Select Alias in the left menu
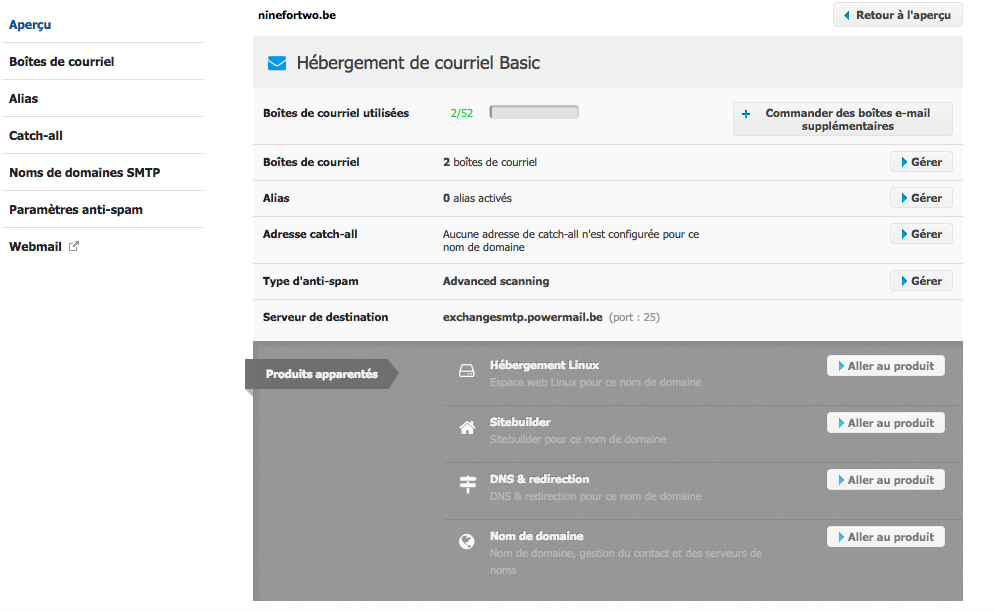This screenshot has height=612, width=994. point(24,99)
